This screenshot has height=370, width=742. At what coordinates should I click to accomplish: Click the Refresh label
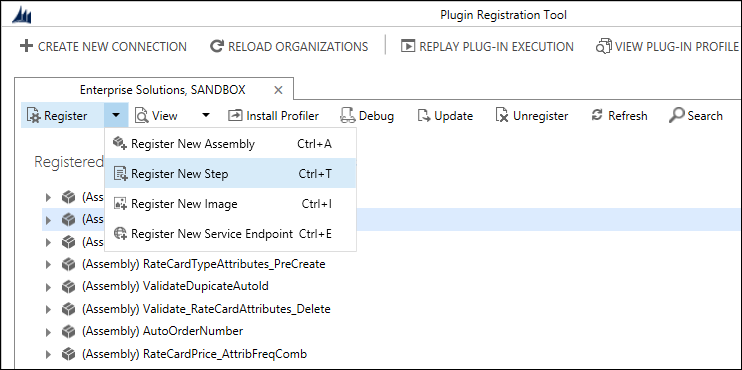tap(628, 116)
